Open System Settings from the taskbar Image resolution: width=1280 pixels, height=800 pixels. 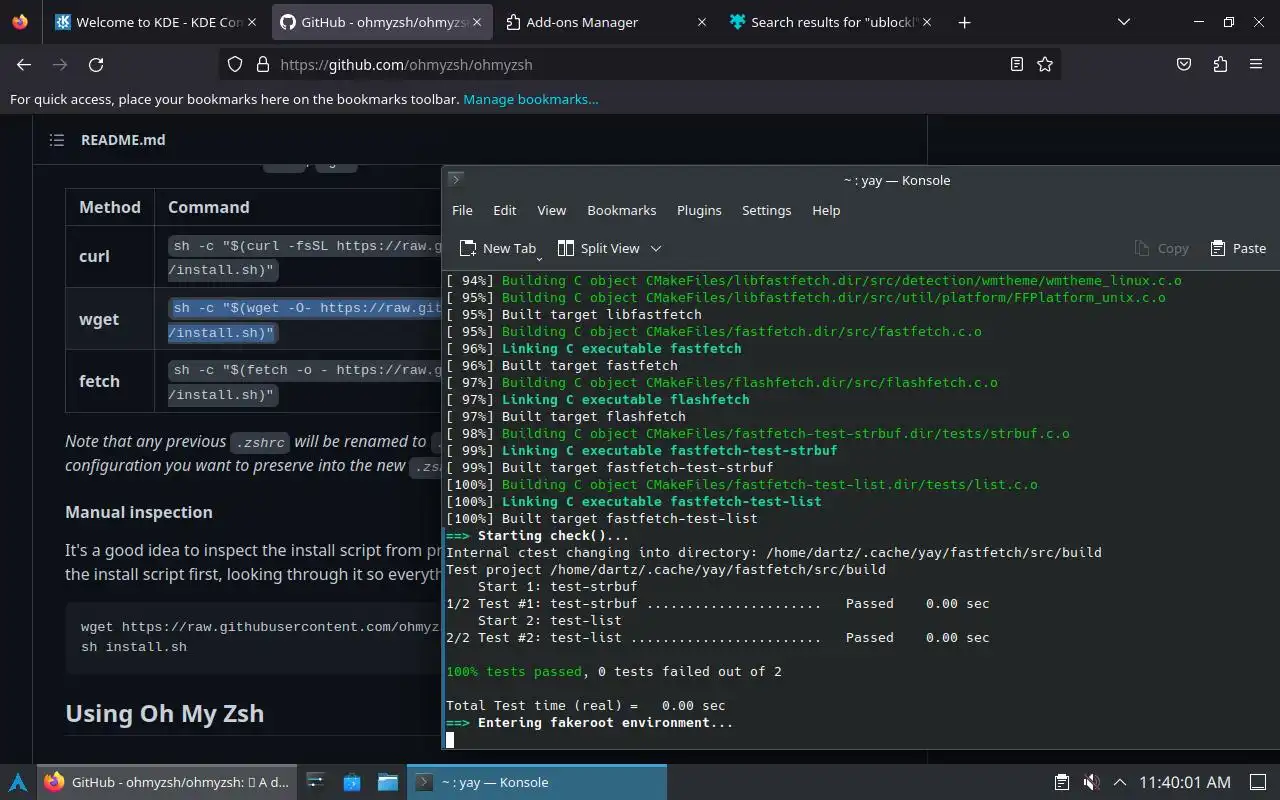tap(316, 782)
